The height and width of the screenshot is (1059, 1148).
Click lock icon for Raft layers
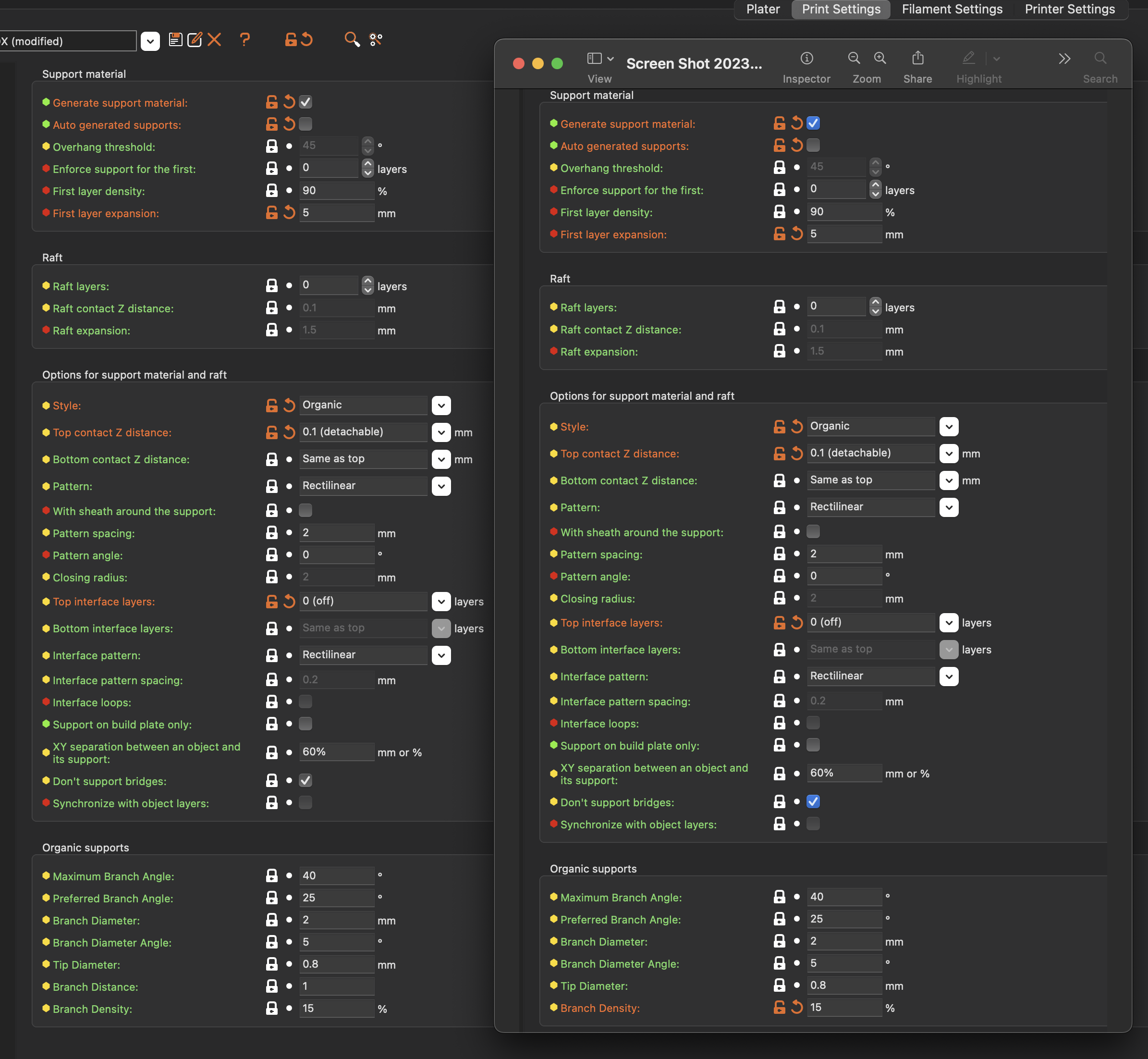click(x=271, y=285)
